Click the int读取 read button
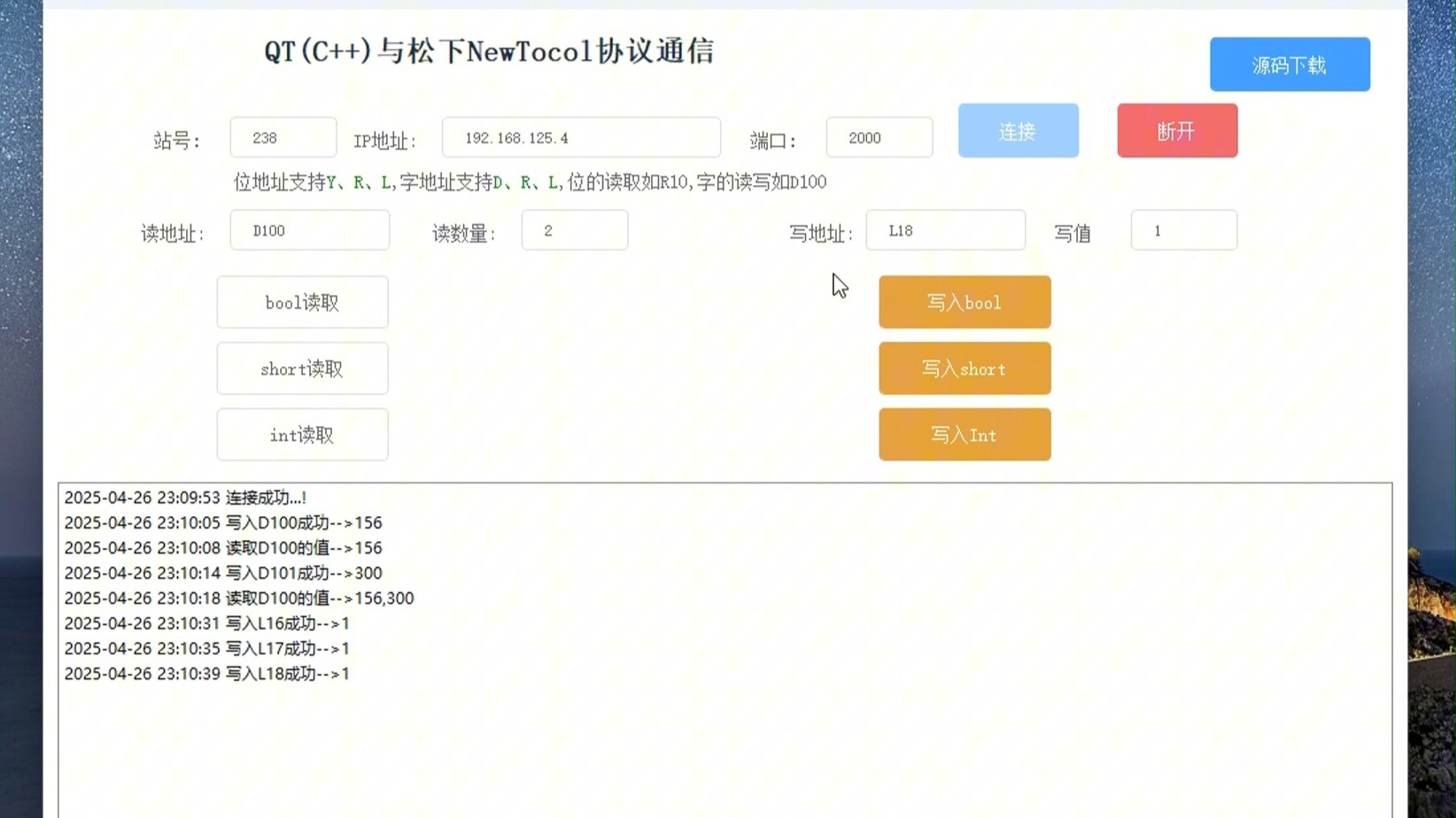 click(x=302, y=434)
